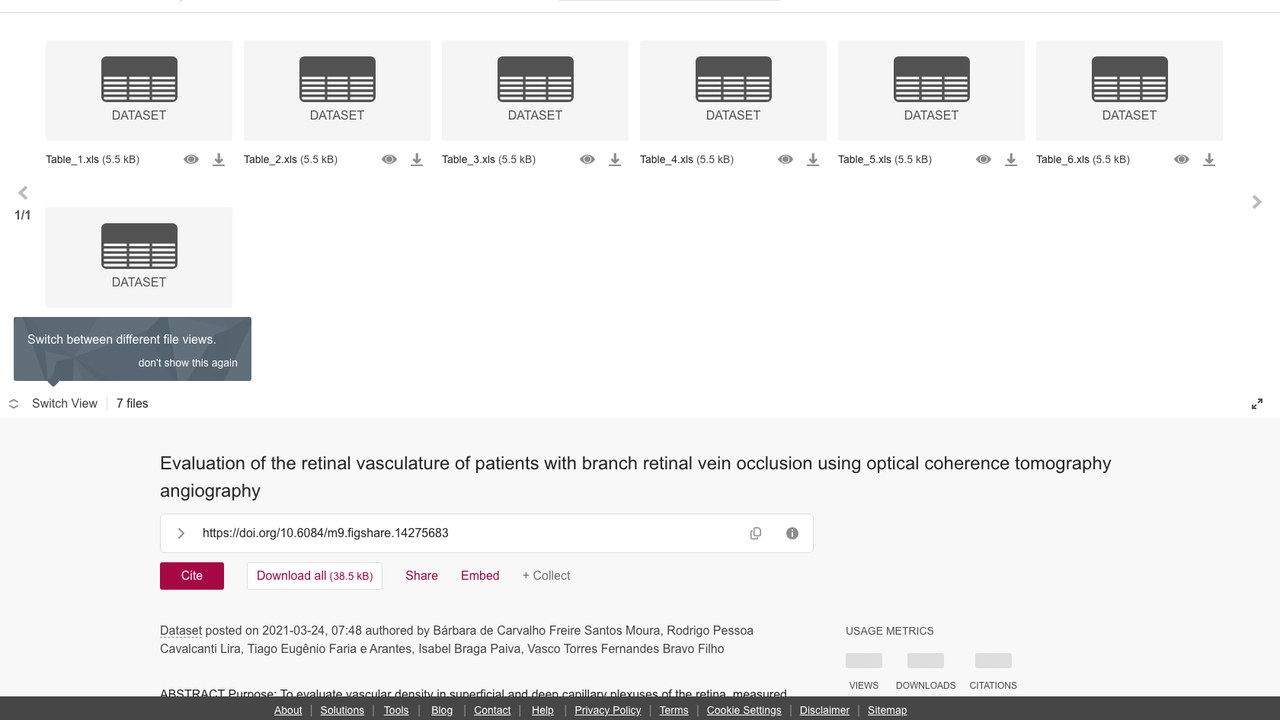Viewport: 1280px width, 720px height.
Task: Click + Collect option
Action: [x=546, y=576]
